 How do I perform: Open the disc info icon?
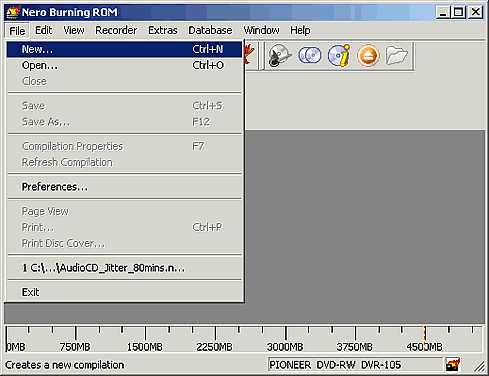(x=339, y=55)
